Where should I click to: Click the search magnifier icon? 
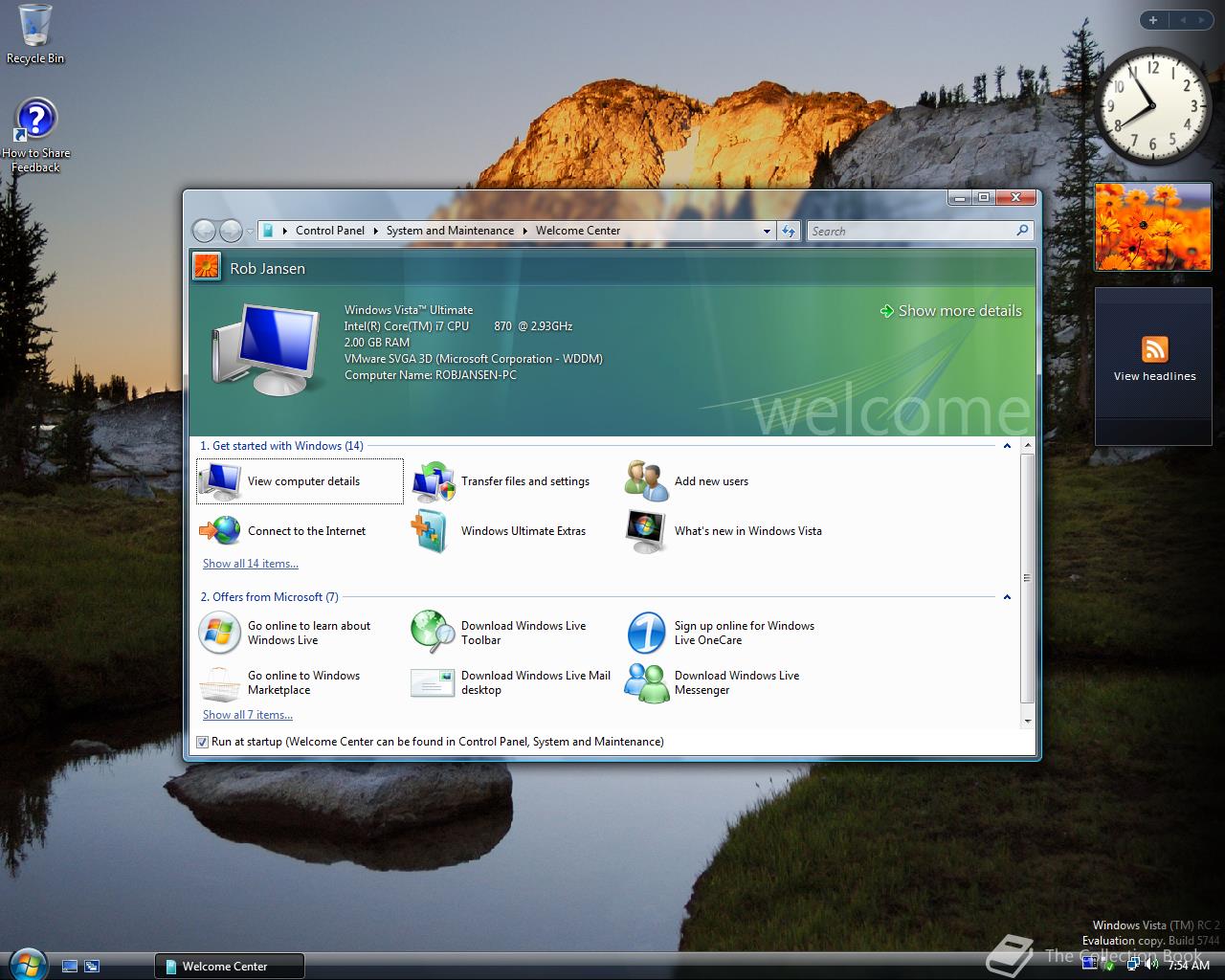click(x=1022, y=231)
